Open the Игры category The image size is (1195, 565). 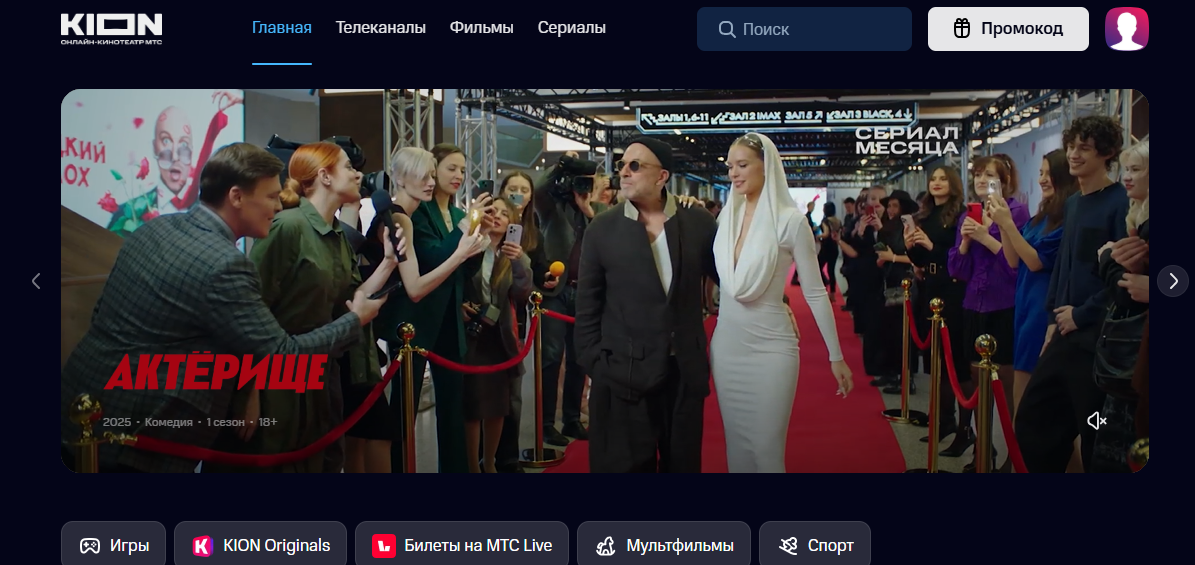coord(114,545)
